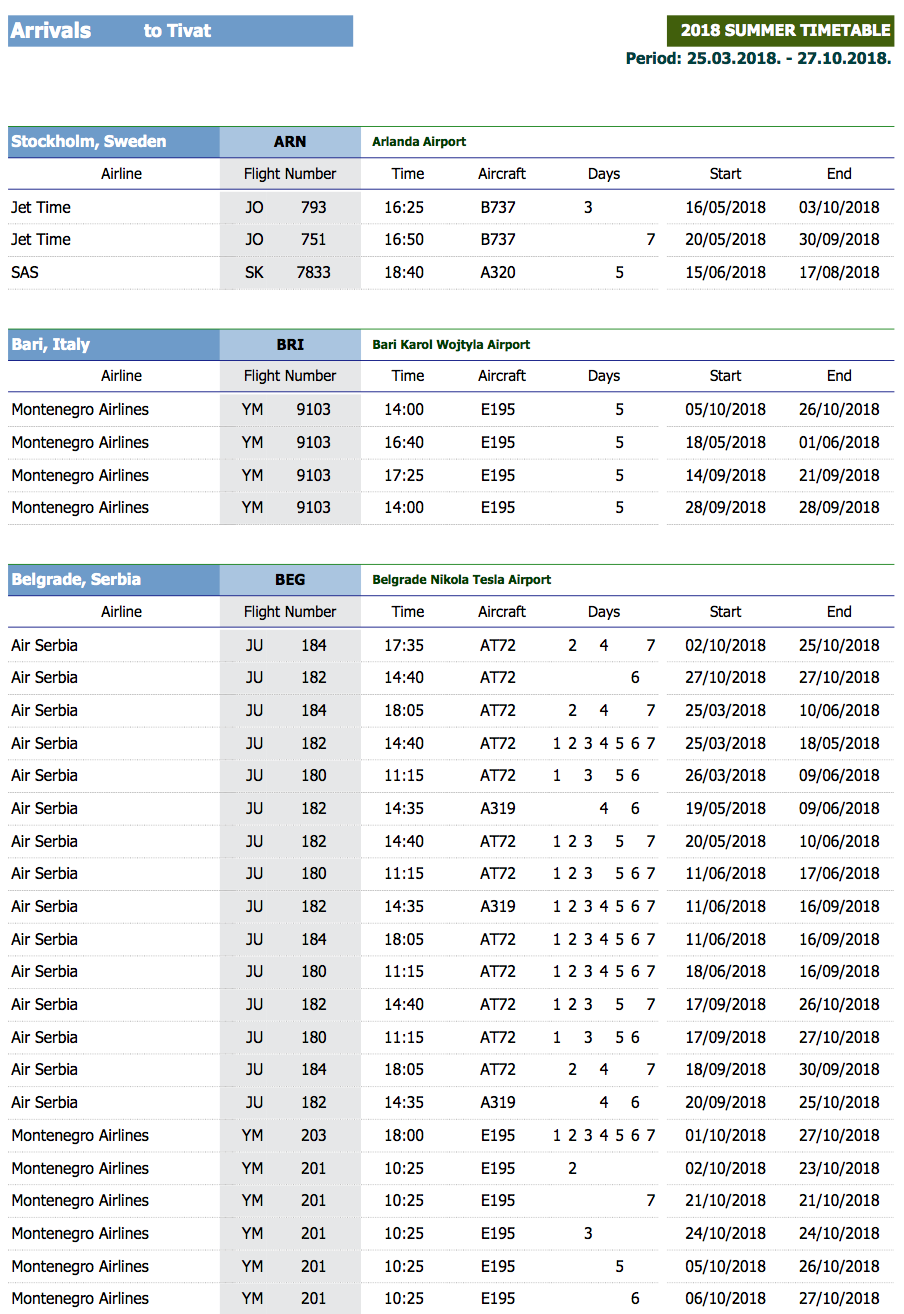The height and width of the screenshot is (1314, 904).
Task: Click flight number '793' for Jet Time
Action: [x=313, y=208]
